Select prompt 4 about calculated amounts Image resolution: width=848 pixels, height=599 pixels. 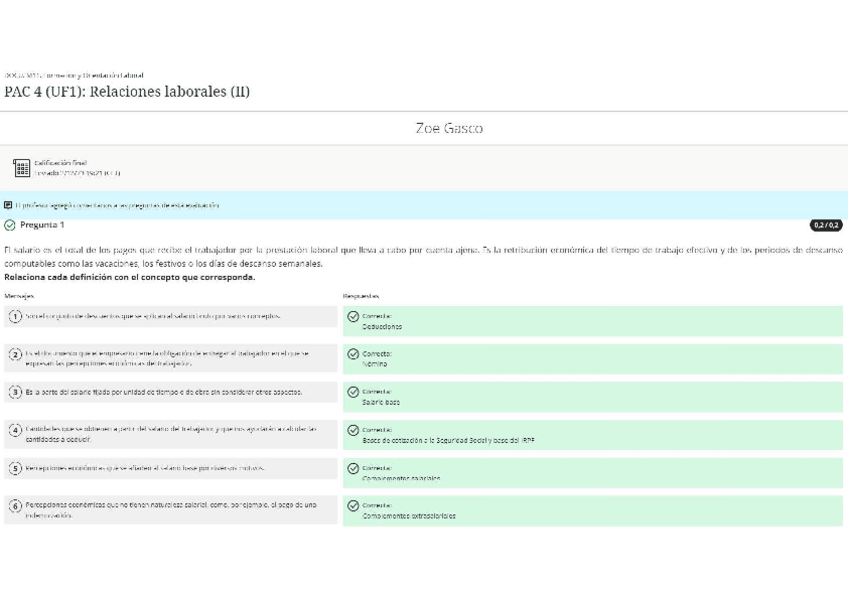click(x=170, y=434)
